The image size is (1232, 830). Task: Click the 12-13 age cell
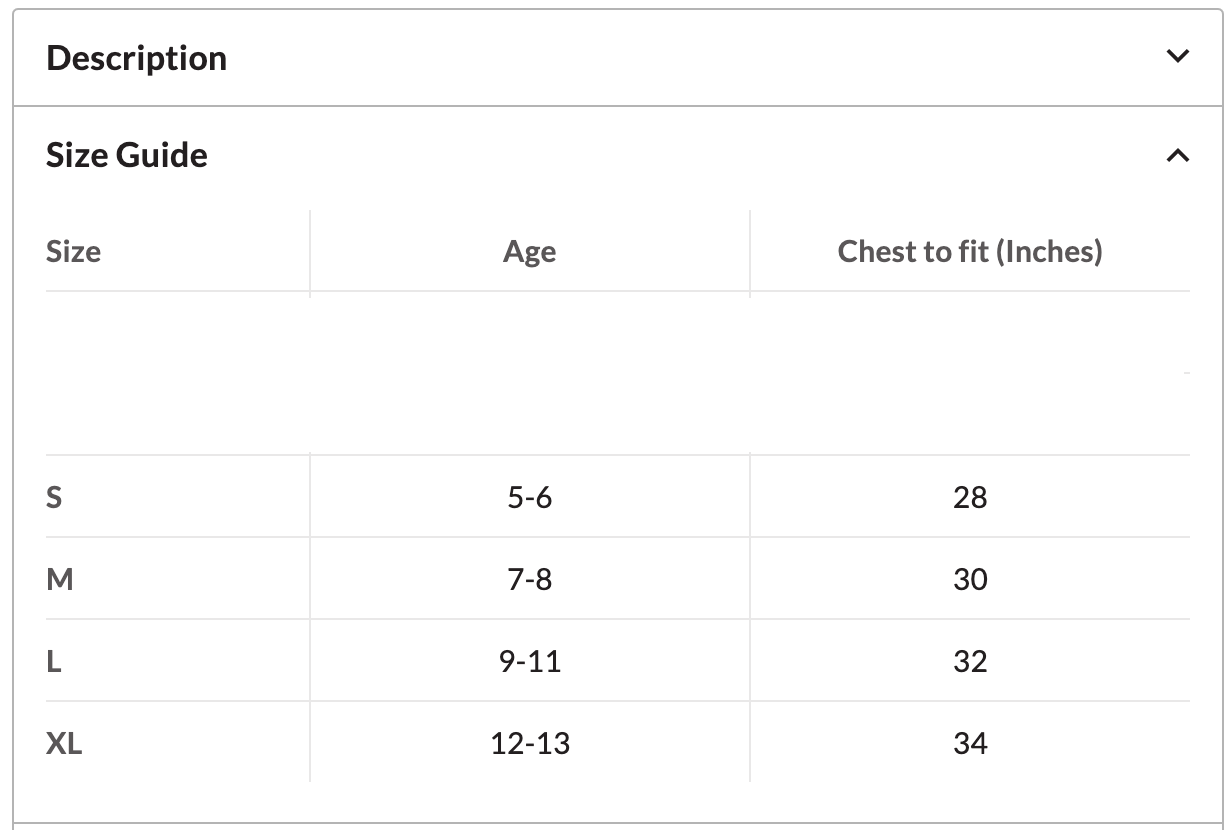[530, 743]
